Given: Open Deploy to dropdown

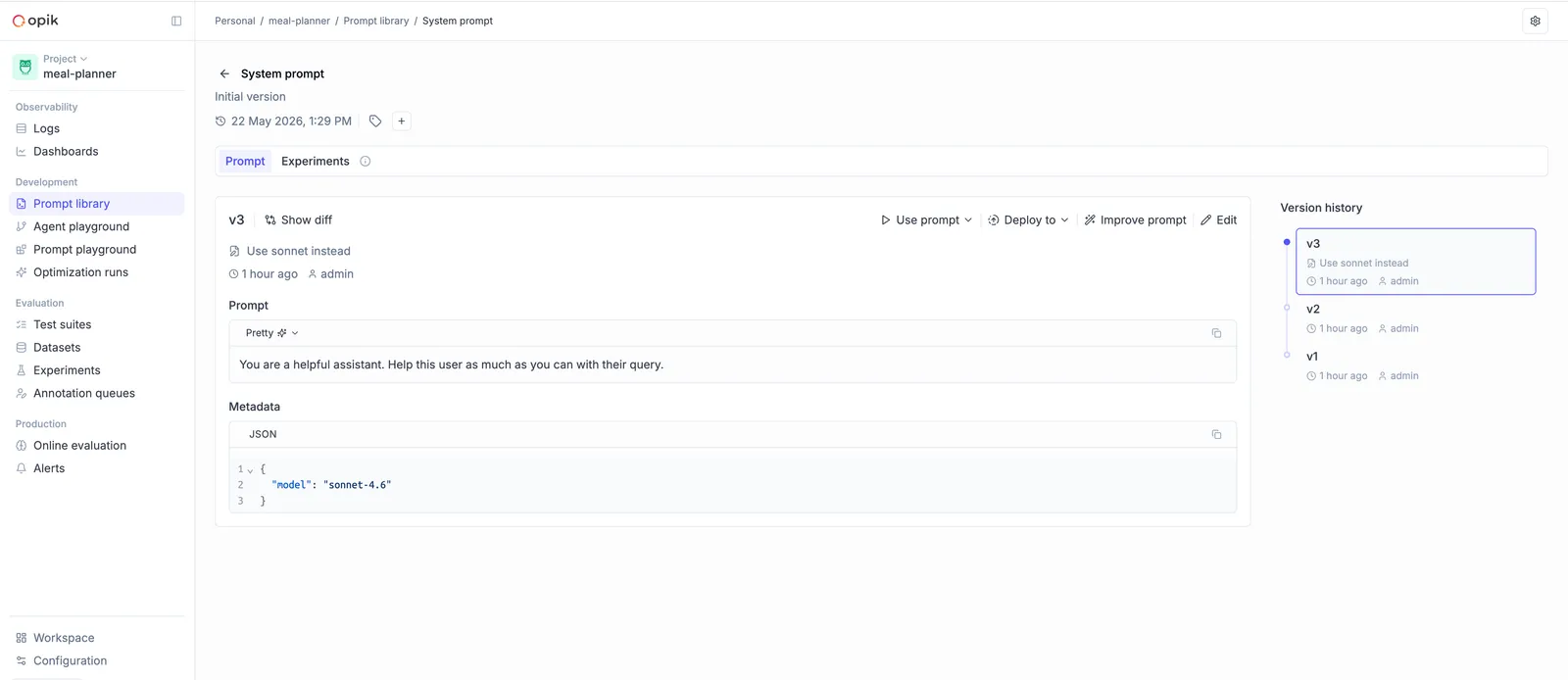Looking at the screenshot, I should click(1028, 220).
